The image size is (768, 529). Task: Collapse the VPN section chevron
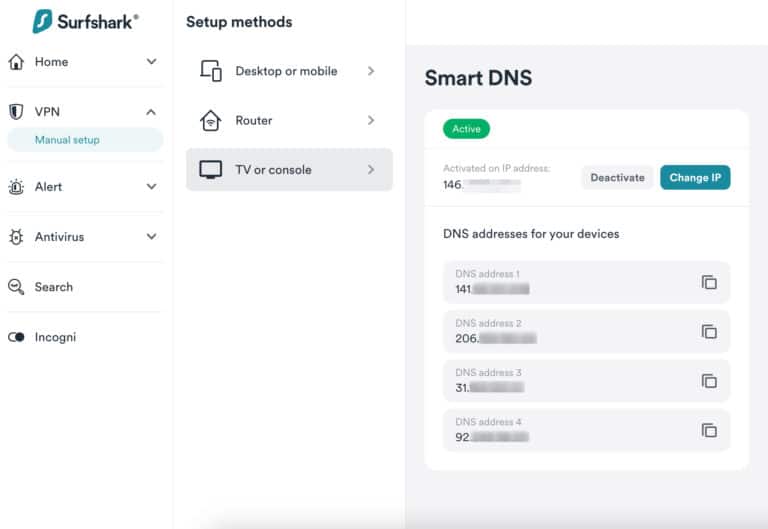pos(151,112)
